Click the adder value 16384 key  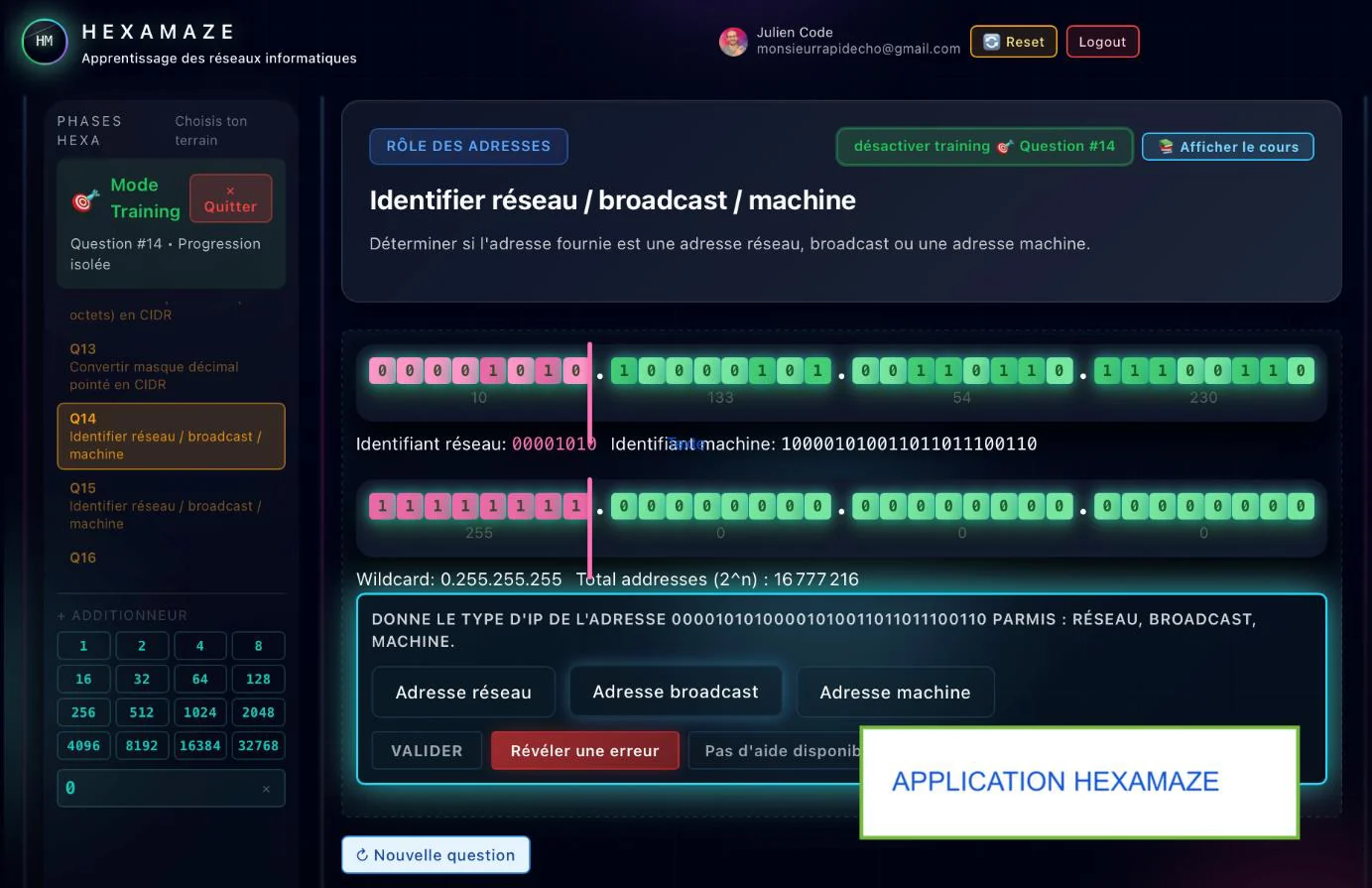[x=200, y=746]
